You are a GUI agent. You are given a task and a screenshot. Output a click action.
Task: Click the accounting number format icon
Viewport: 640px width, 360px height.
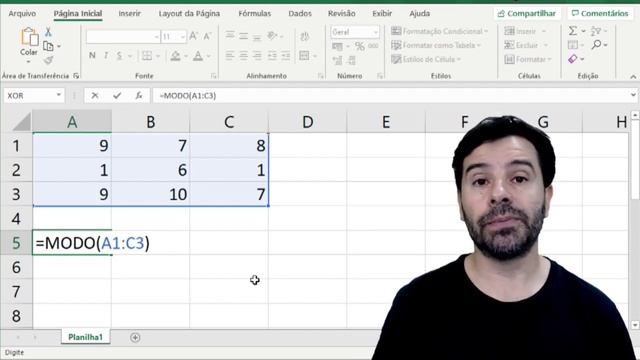[337, 46]
